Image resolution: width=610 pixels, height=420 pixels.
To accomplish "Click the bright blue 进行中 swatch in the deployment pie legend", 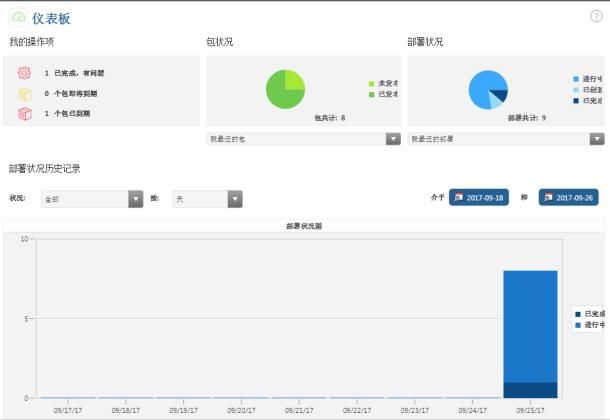I will click(x=576, y=79).
